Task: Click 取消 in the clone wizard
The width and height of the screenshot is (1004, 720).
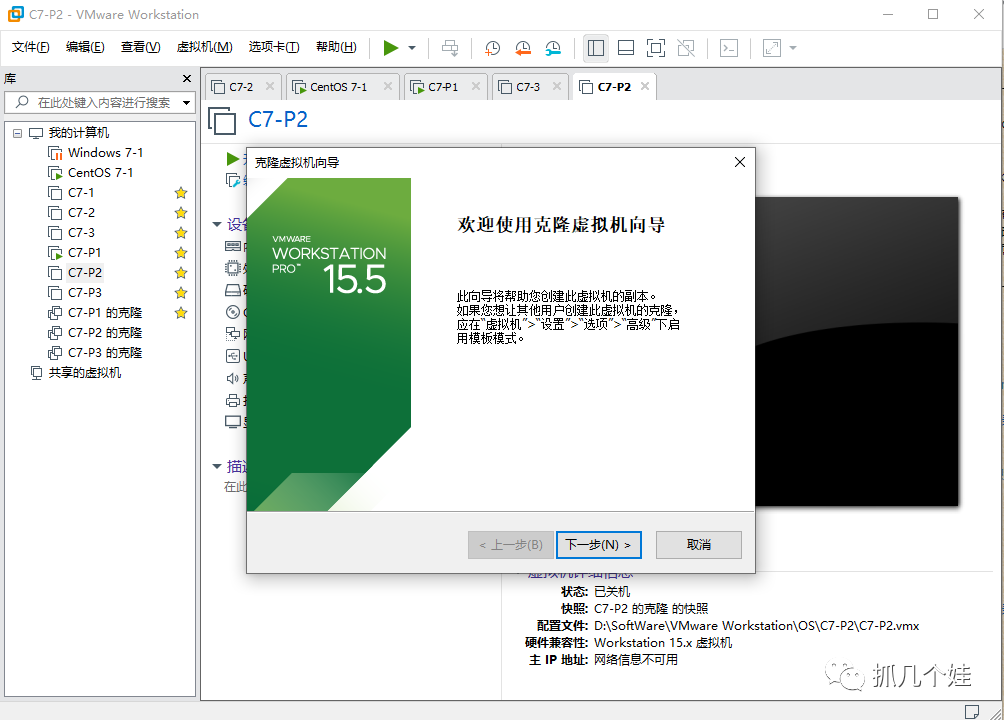Action: [699, 544]
